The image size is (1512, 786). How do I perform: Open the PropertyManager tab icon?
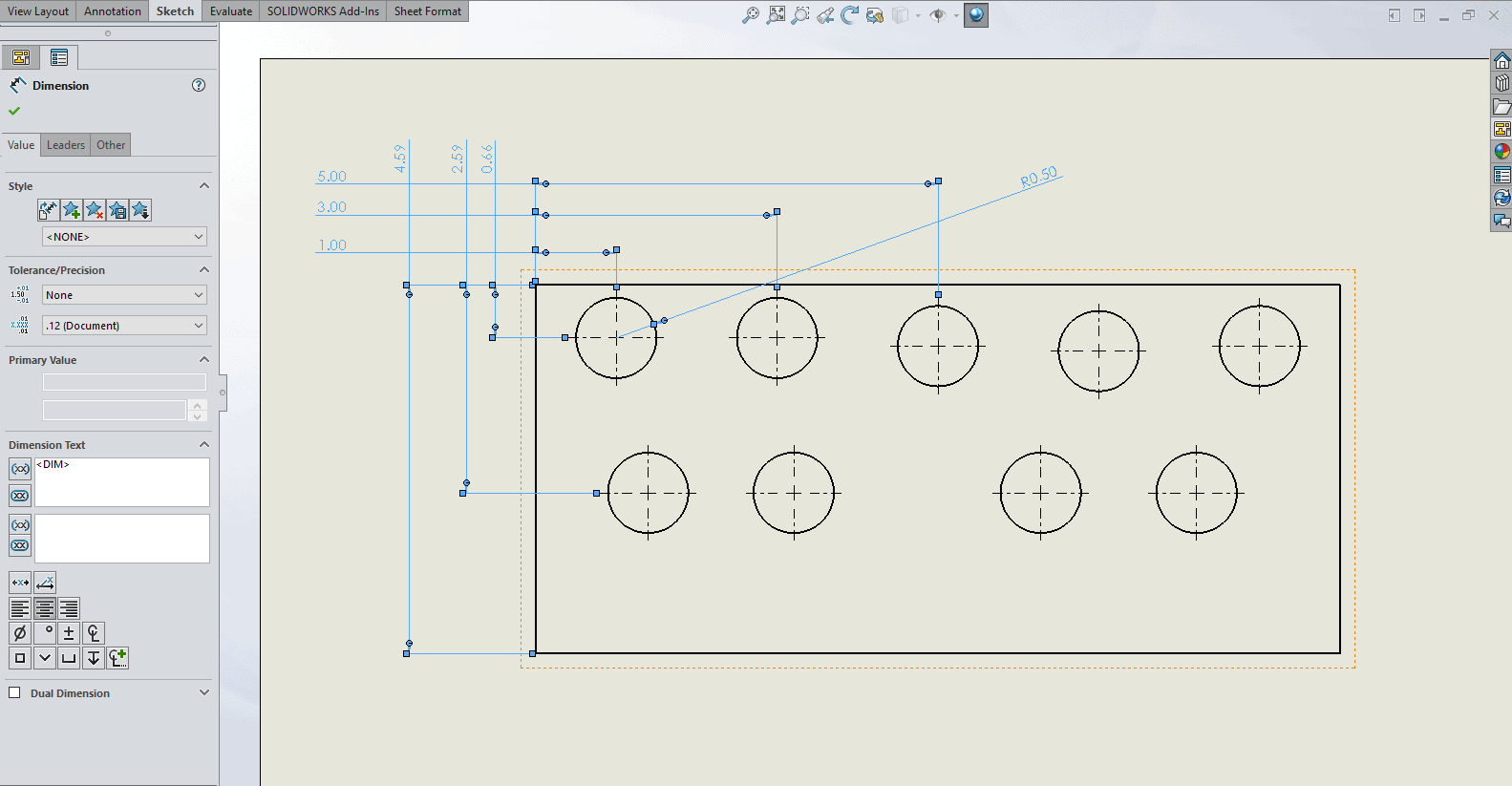click(x=59, y=57)
